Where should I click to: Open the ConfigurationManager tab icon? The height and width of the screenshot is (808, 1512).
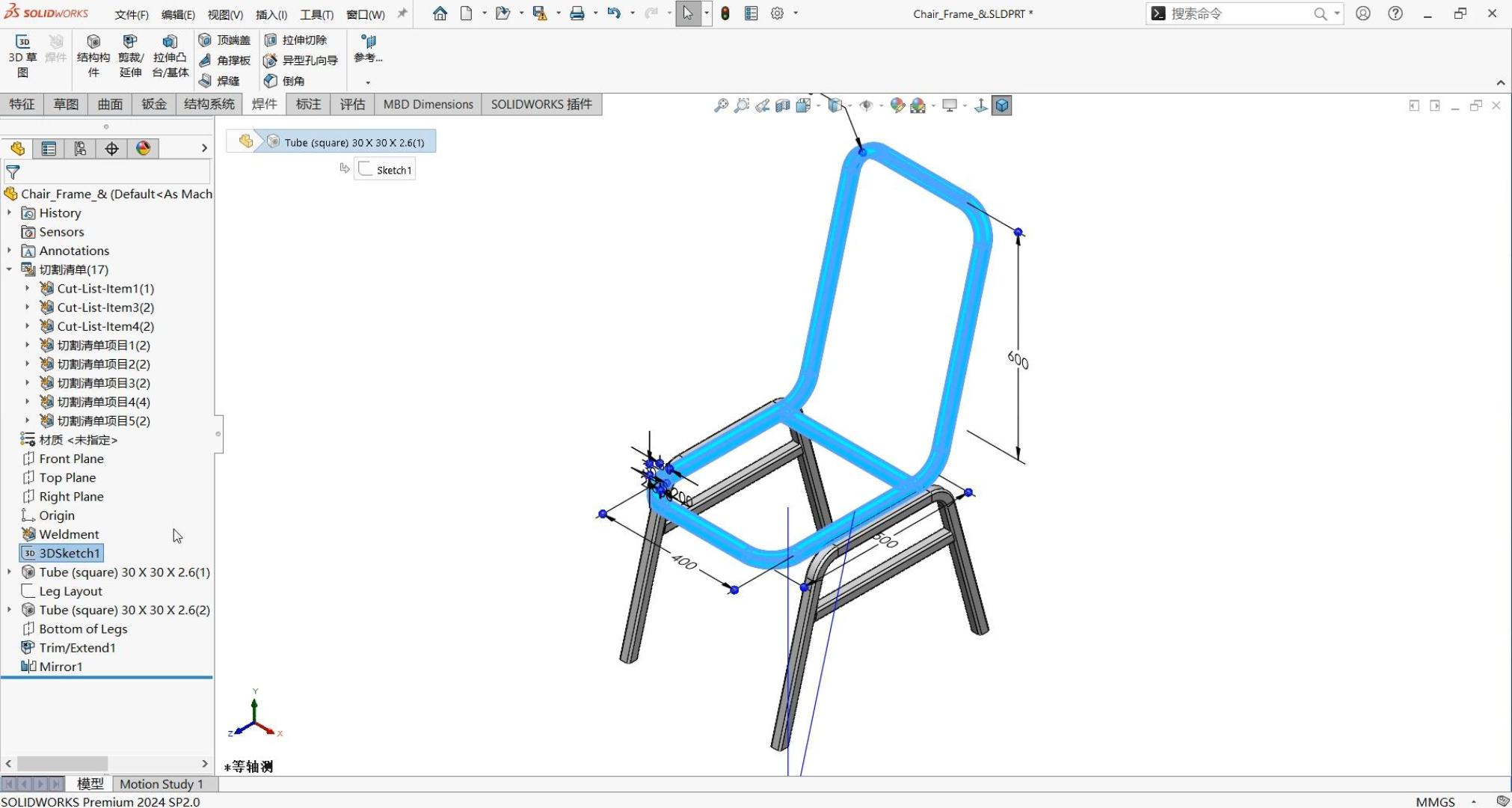point(80,148)
